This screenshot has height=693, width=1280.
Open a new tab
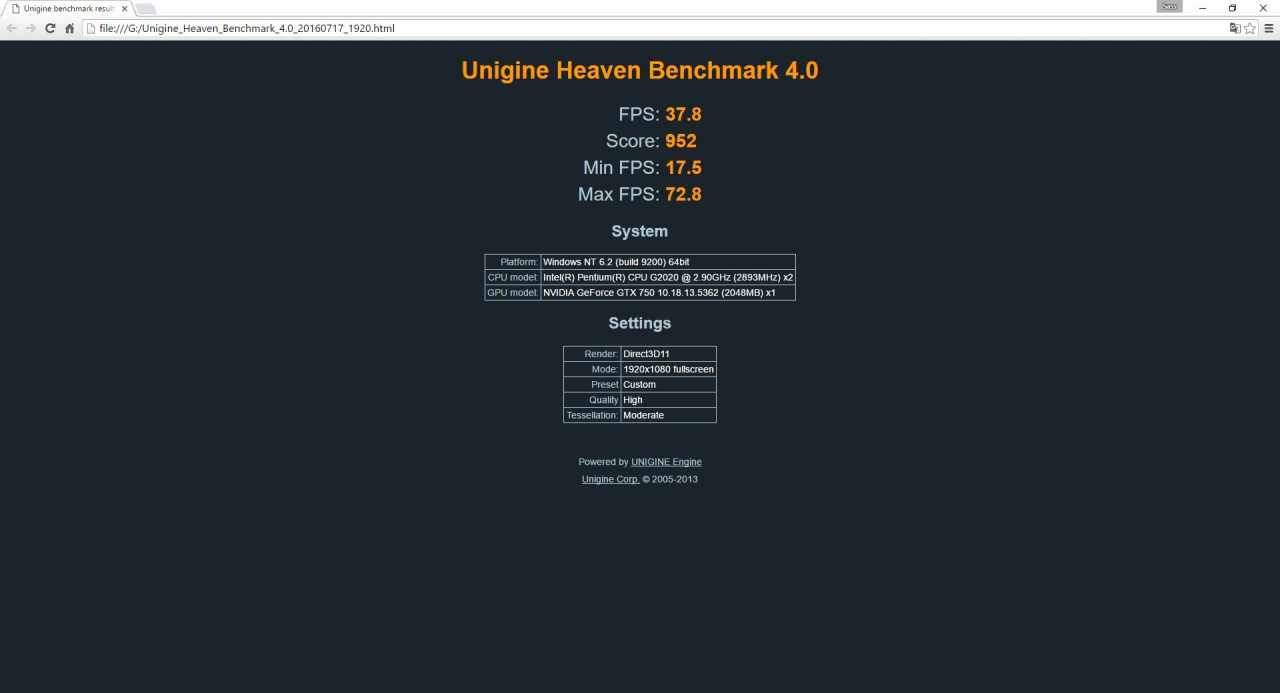tap(146, 8)
